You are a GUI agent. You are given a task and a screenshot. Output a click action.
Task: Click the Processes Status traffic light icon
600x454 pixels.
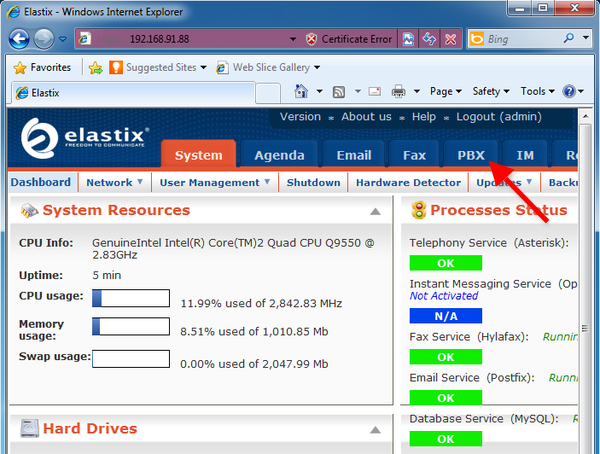pos(419,210)
